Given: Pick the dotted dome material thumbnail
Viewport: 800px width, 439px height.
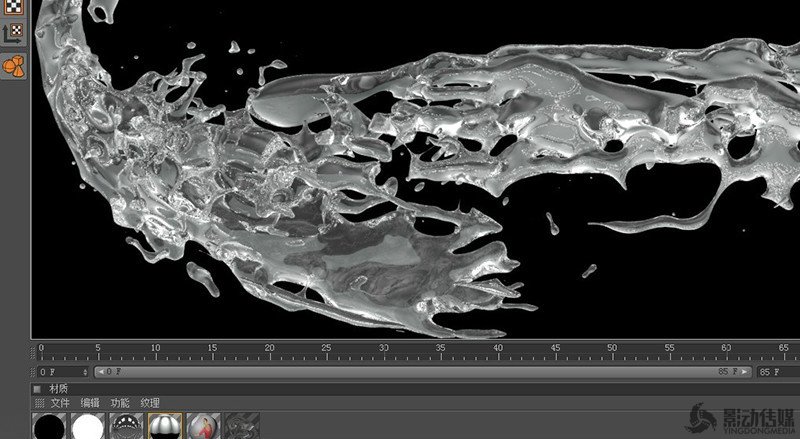Looking at the screenshot, I should coord(126,427).
